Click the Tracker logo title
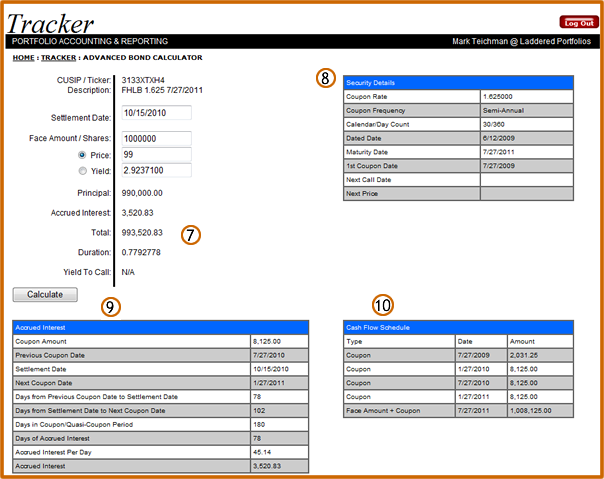 coord(50,24)
